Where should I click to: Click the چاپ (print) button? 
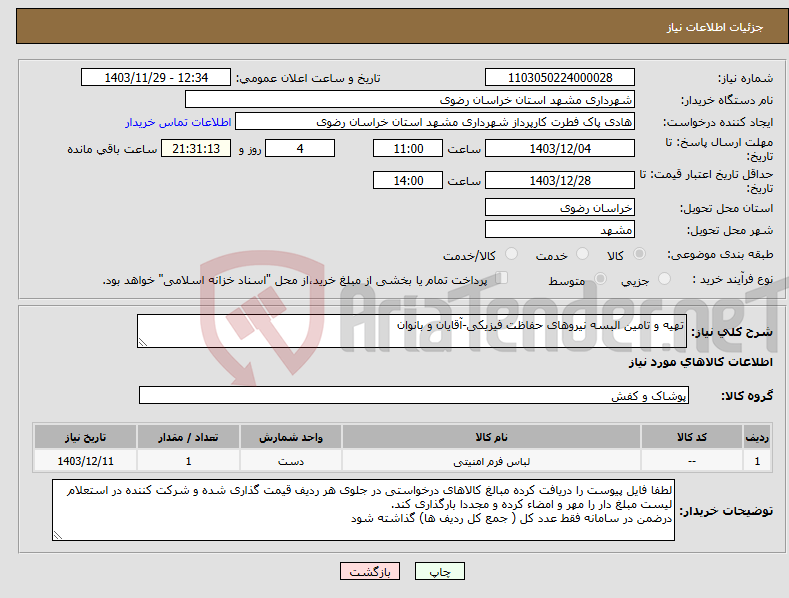pos(439,571)
